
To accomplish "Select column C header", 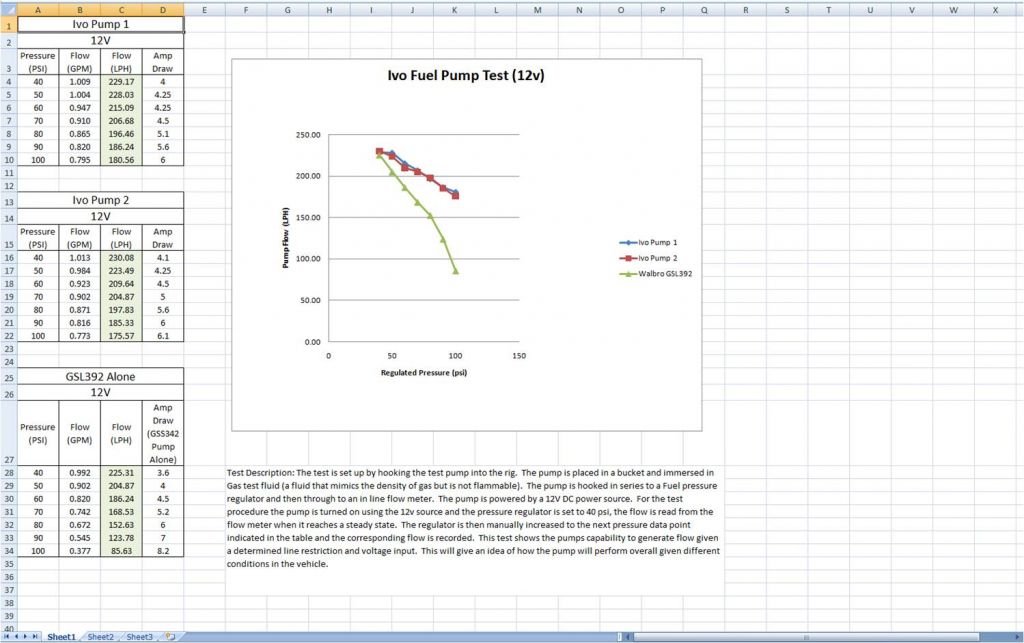I will tap(121, 9).
